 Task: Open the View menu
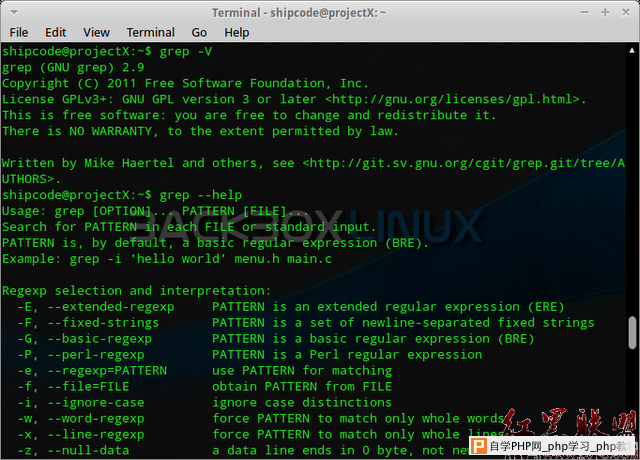tap(96, 32)
